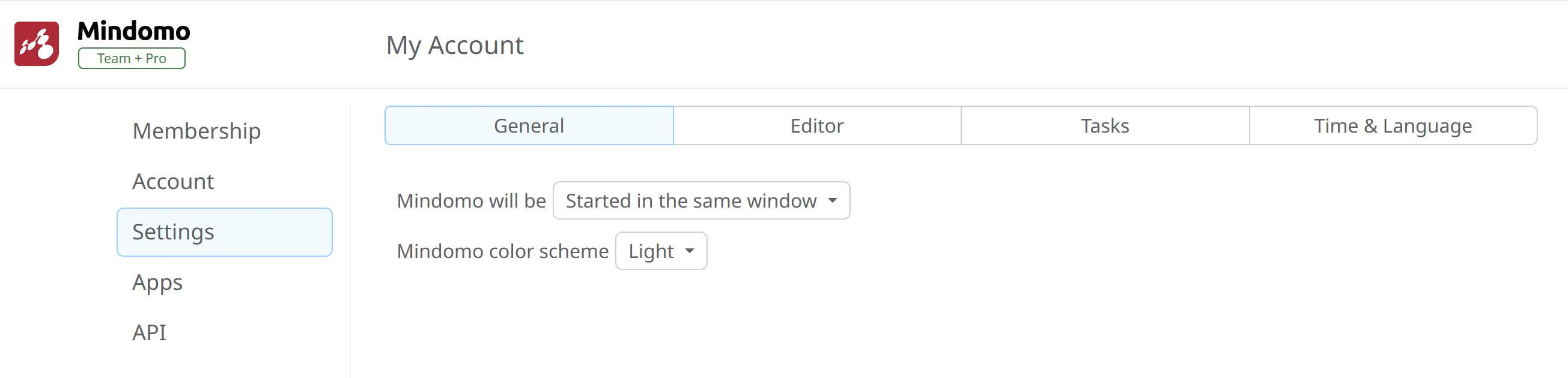1568x378 pixels.
Task: Click the red Mindomo logo icon
Action: (37, 44)
